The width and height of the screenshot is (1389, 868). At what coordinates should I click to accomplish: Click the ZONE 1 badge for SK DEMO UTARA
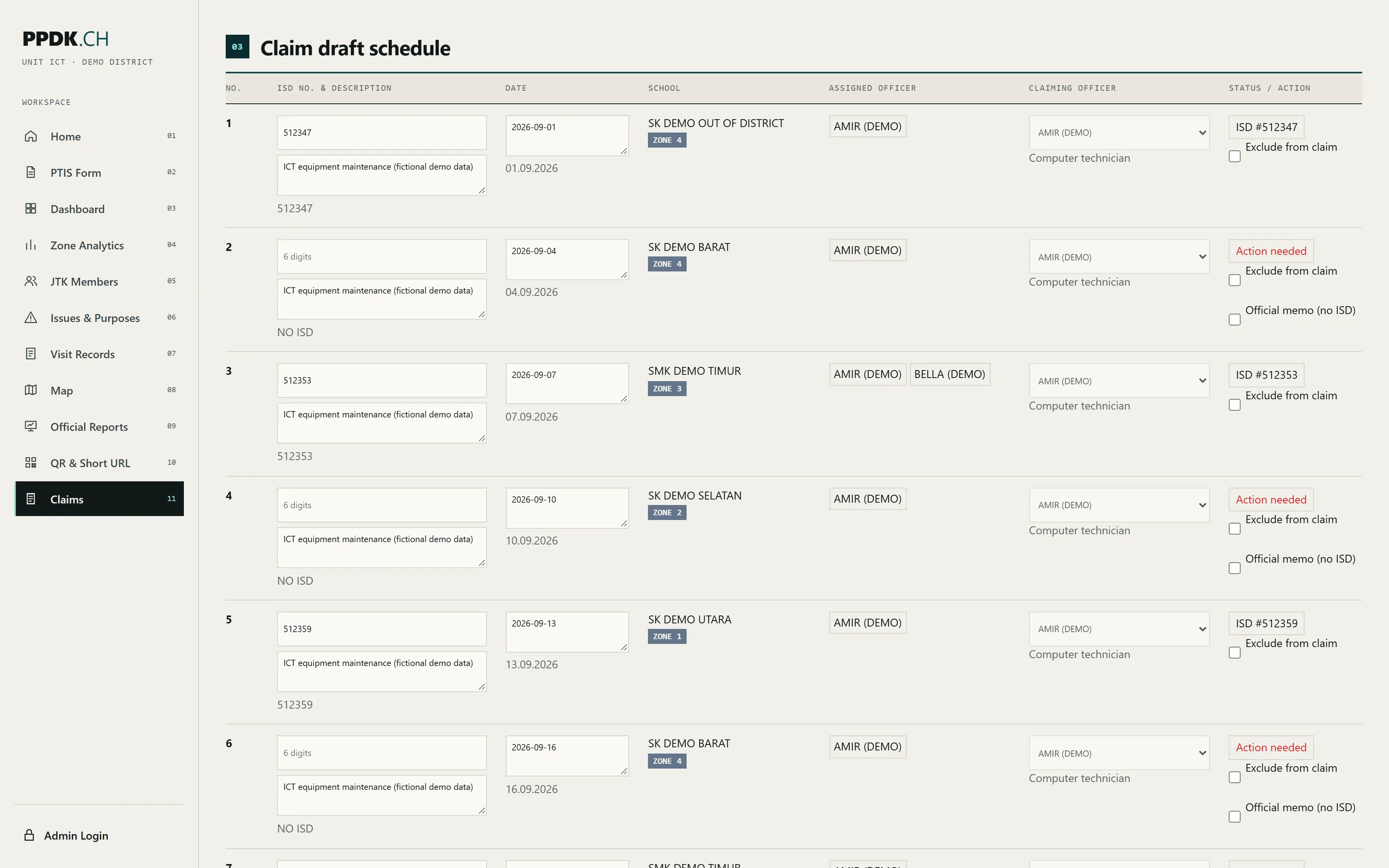coord(667,637)
